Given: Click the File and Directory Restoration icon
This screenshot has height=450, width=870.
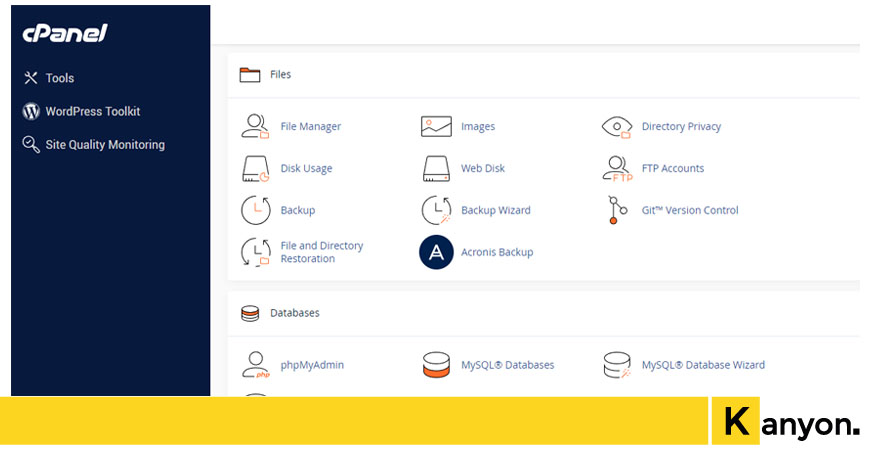Looking at the screenshot, I should pyautogui.click(x=256, y=252).
